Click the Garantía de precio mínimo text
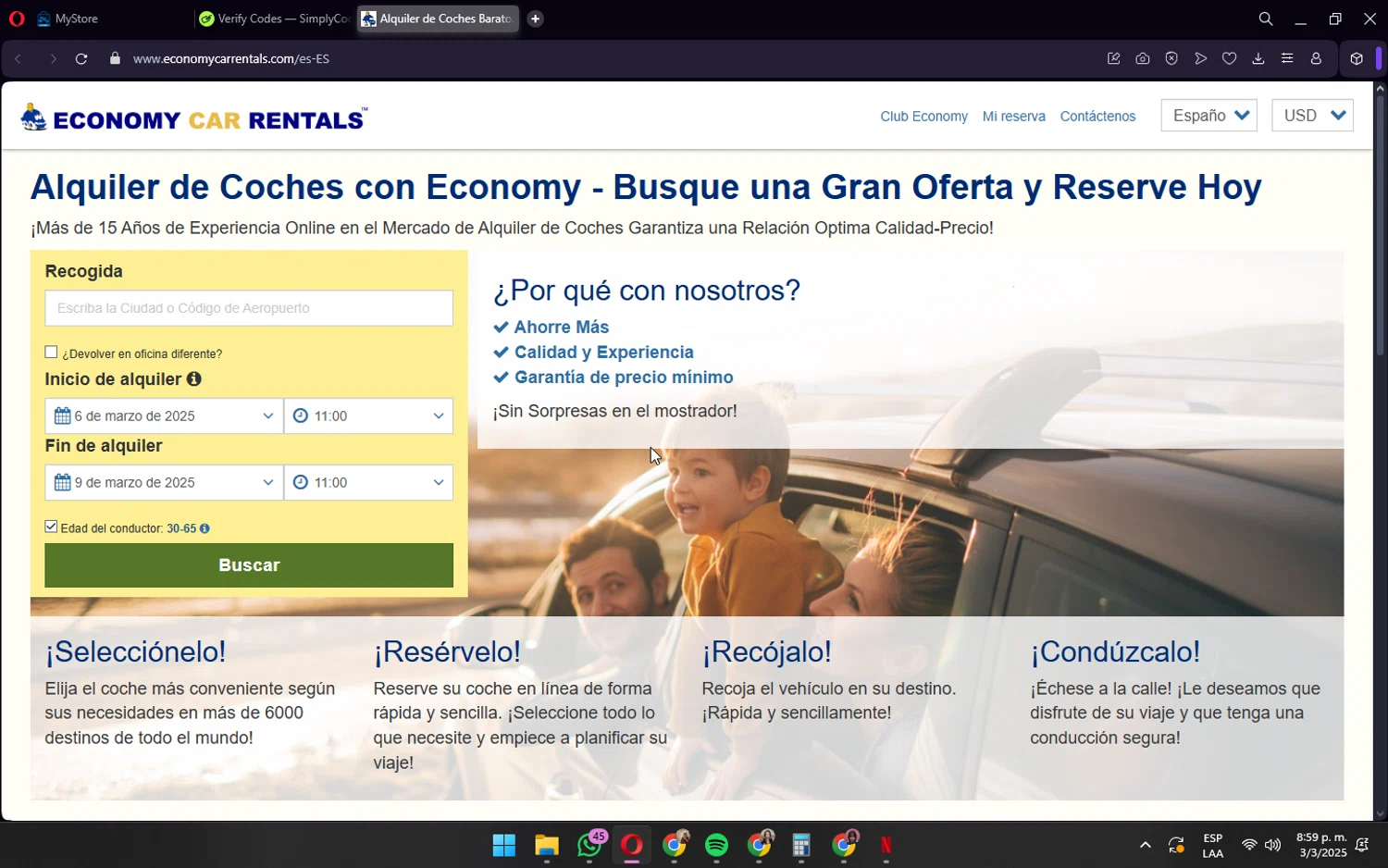 click(x=624, y=378)
